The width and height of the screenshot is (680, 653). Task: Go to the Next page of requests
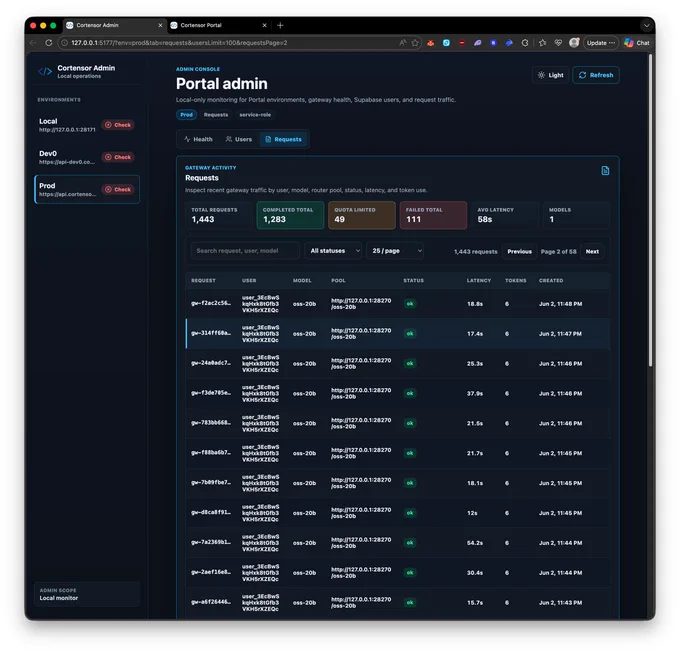click(592, 251)
